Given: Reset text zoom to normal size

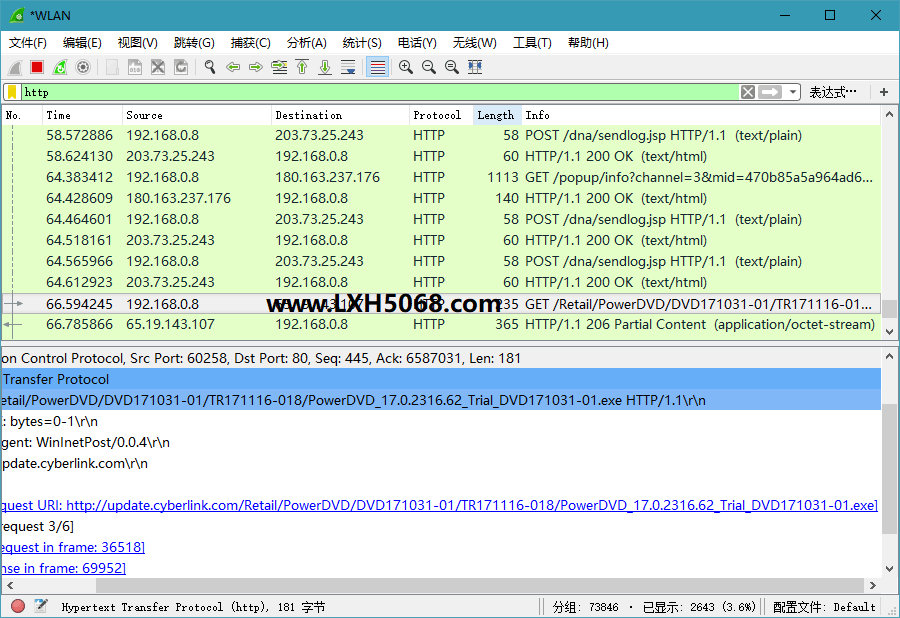Looking at the screenshot, I should tap(452, 67).
